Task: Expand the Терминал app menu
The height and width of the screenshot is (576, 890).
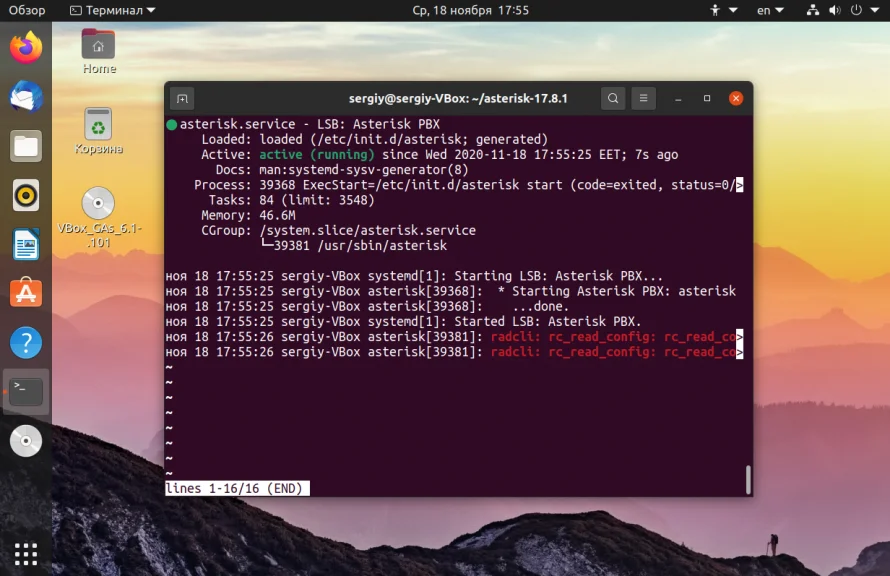Action: tap(112, 10)
